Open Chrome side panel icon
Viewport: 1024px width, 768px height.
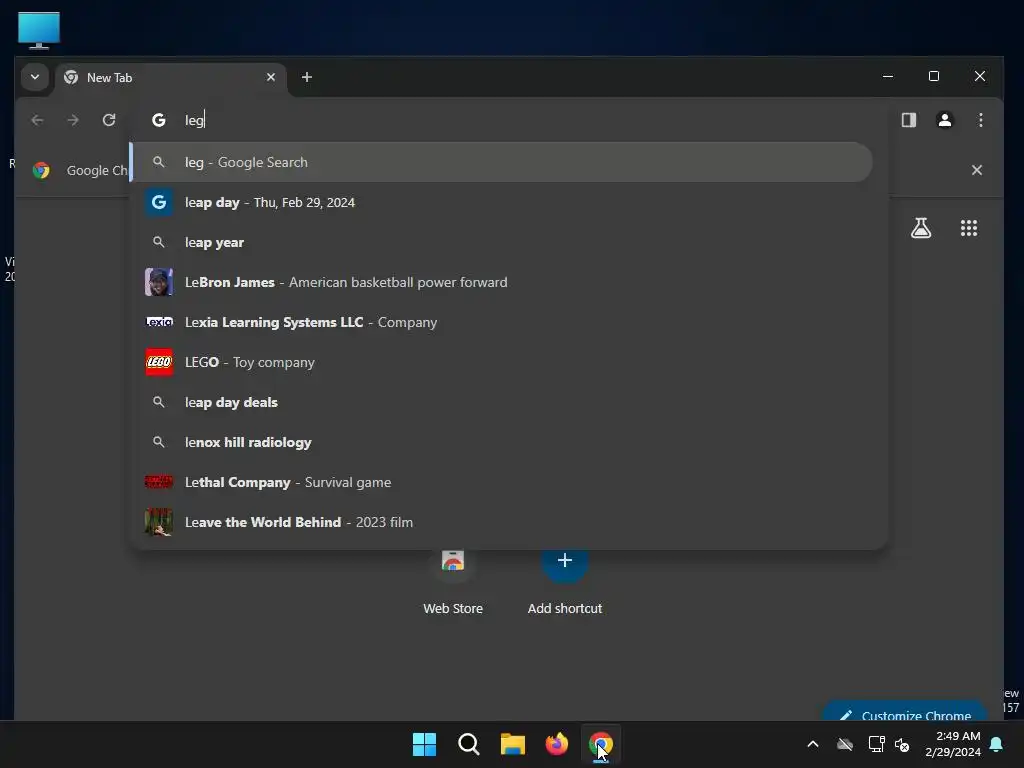(x=908, y=120)
